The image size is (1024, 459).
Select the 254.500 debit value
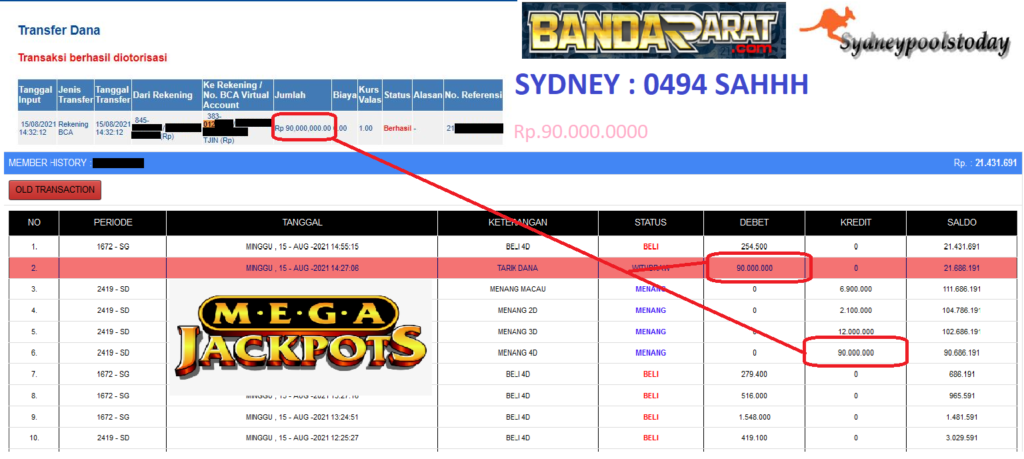coord(754,247)
